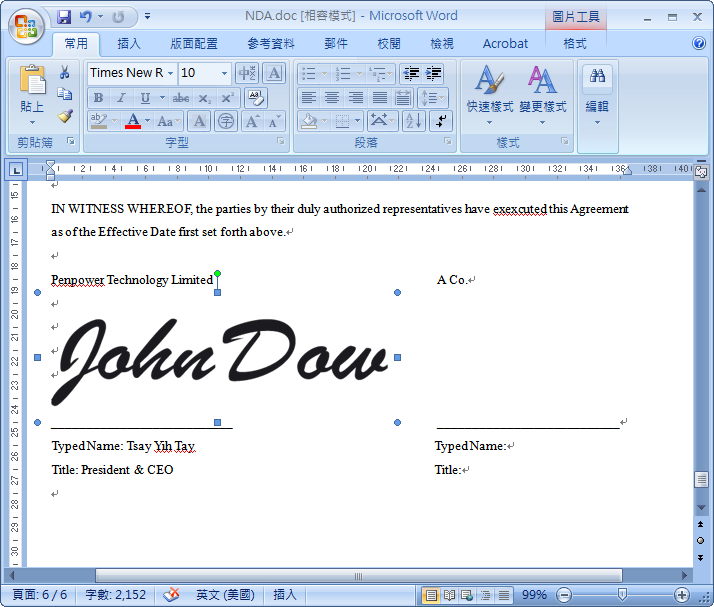Click the zoom slider in status bar
Viewport: 714px width, 607px height.
[x=622, y=595]
